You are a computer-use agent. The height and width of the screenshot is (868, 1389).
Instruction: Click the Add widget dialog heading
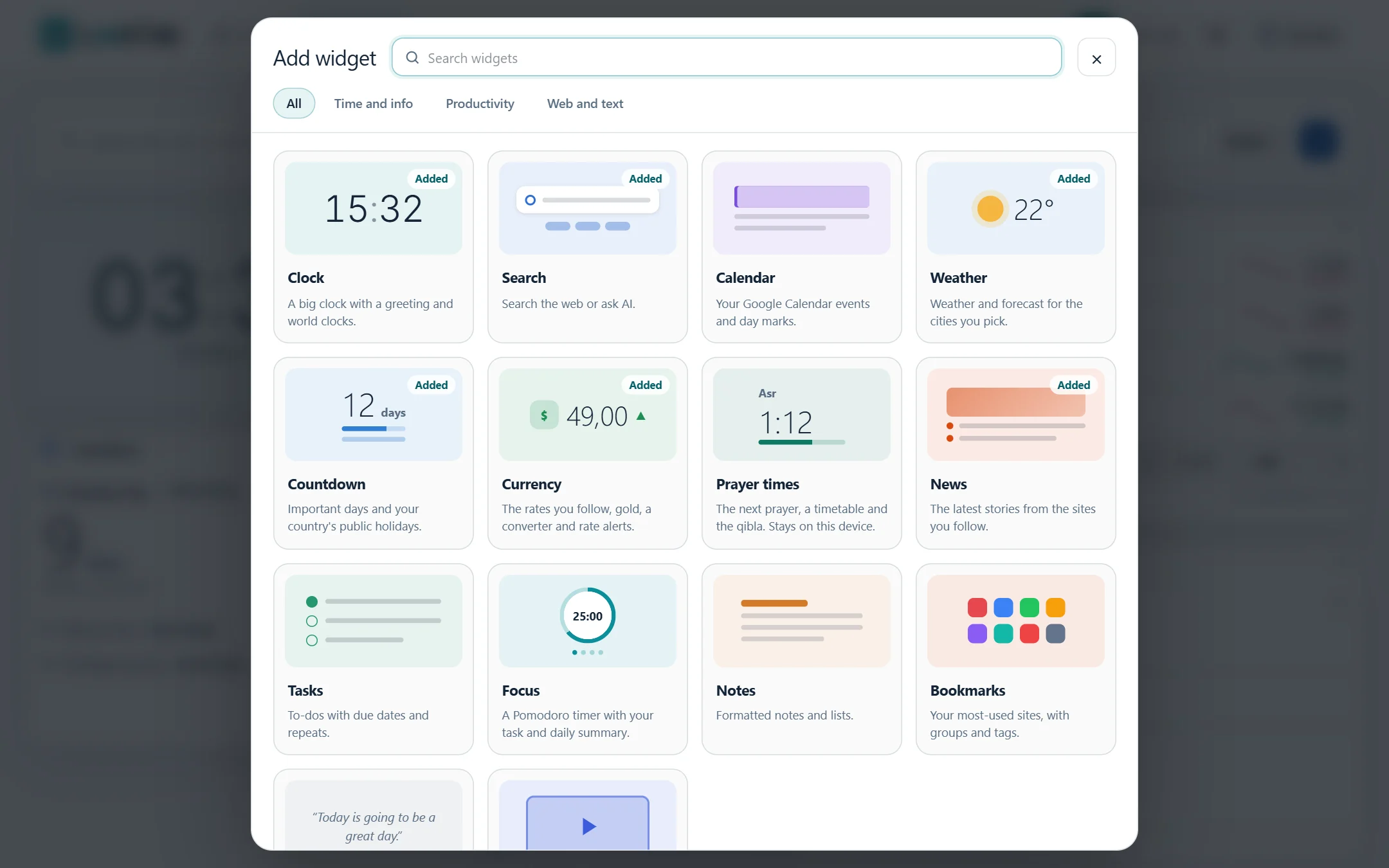click(324, 58)
